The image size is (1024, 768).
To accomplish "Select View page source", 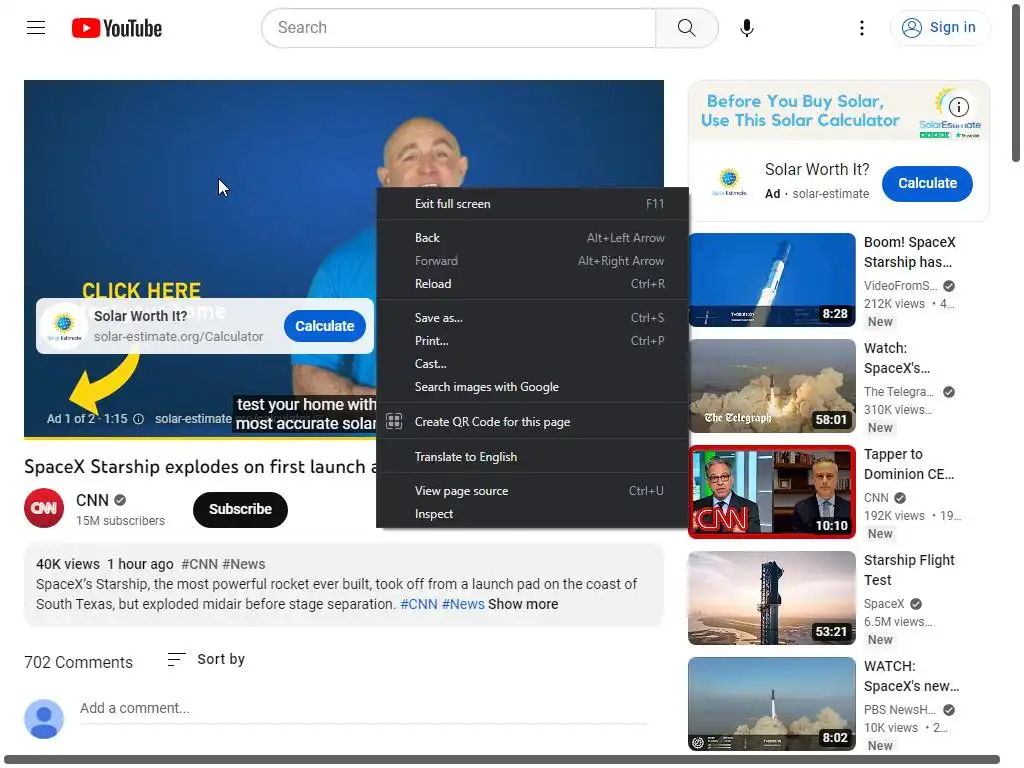I will point(532,491).
